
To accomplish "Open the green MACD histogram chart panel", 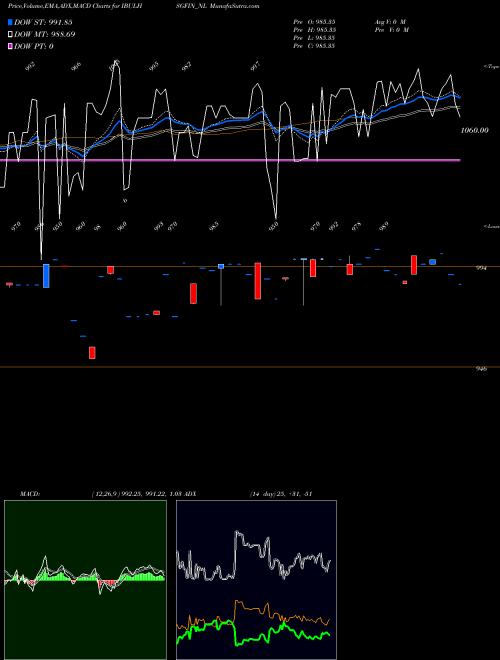I will 85,580.
